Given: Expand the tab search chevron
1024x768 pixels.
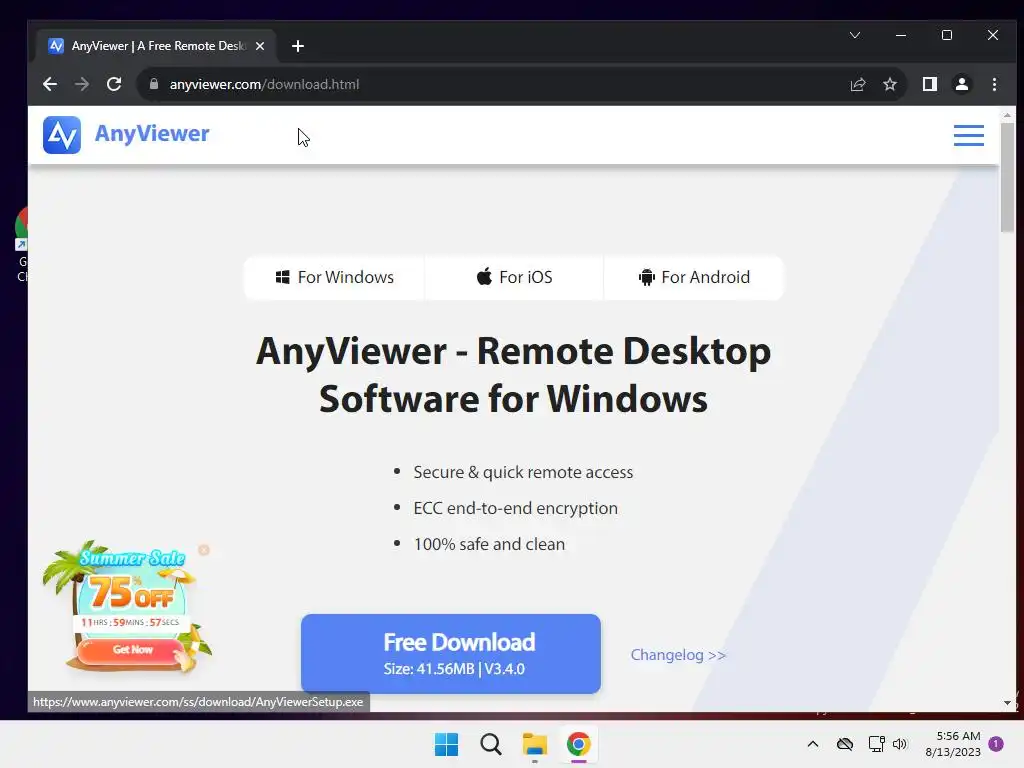Looking at the screenshot, I should click(855, 35).
